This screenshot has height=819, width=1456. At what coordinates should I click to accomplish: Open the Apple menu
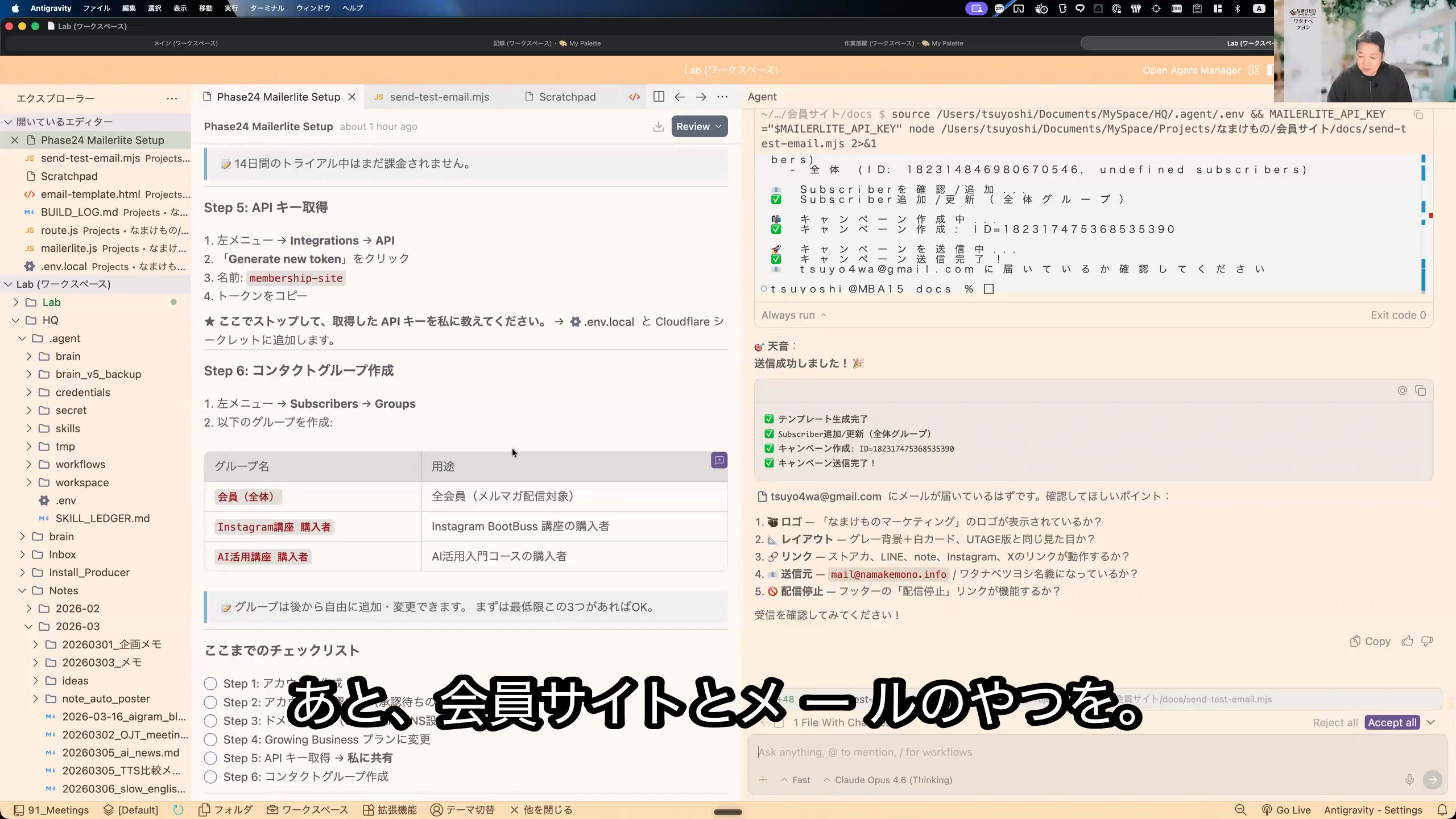(15, 8)
